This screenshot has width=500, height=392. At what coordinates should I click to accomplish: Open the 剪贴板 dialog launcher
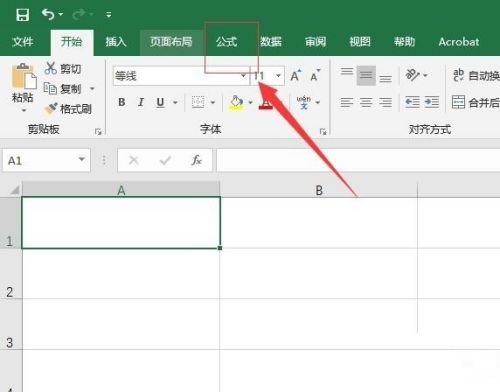tap(98, 132)
